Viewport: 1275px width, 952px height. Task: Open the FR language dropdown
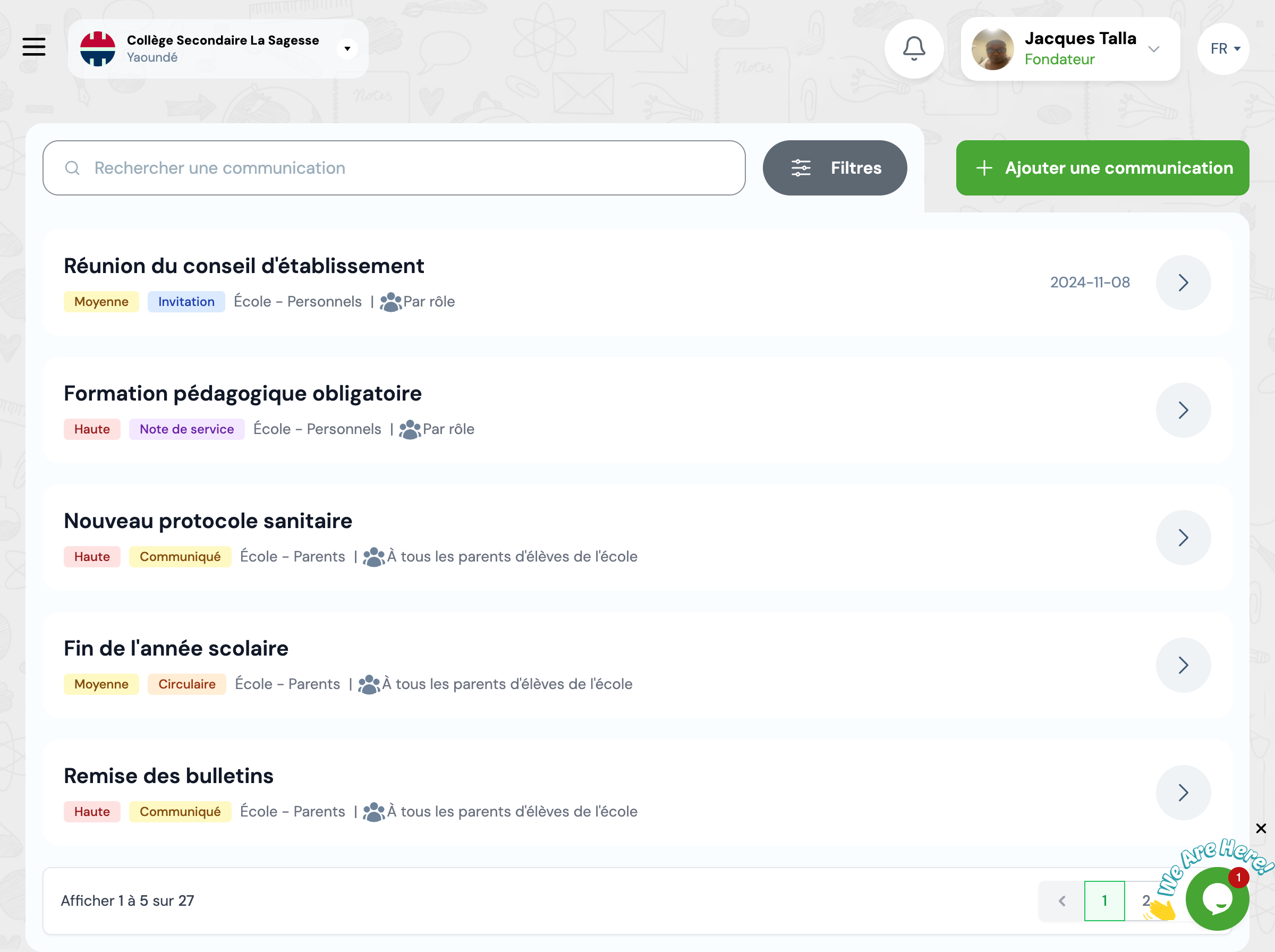(x=1223, y=48)
